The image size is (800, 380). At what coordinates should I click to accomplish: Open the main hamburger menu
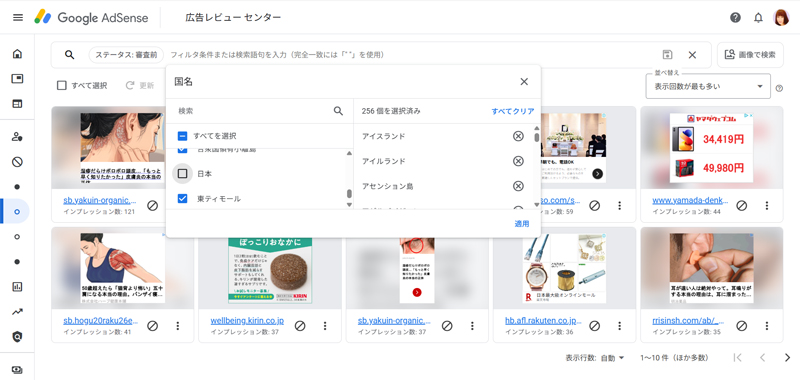[x=18, y=17]
